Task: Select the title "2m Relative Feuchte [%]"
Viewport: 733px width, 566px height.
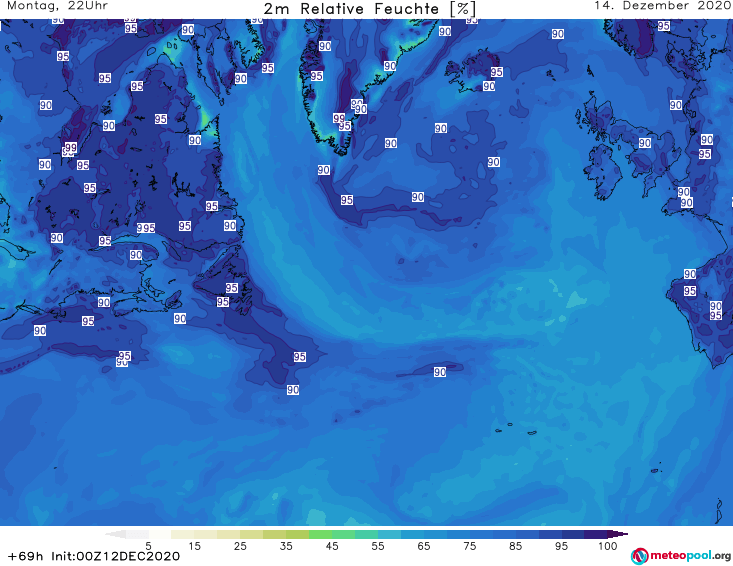Action: click(x=370, y=8)
